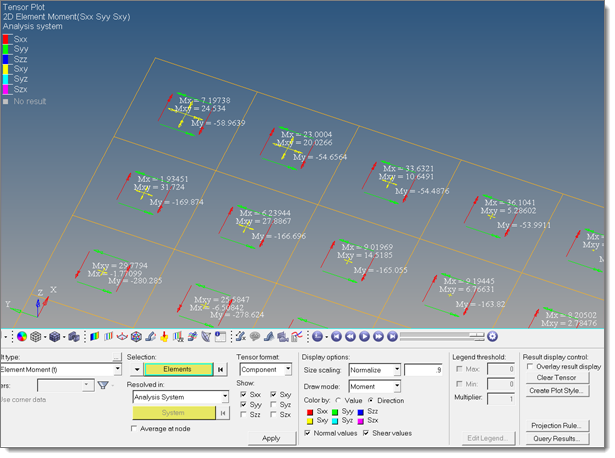Click the red Sxx color swatch

click(x=309, y=411)
